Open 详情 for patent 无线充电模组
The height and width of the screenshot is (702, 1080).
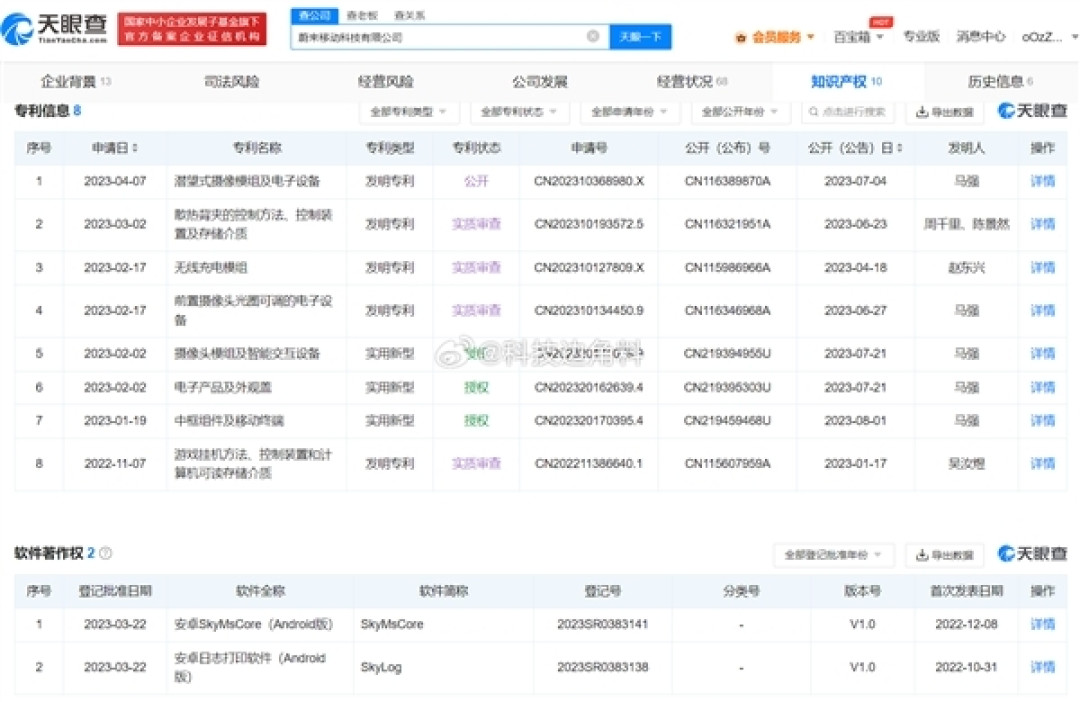pos(1042,267)
